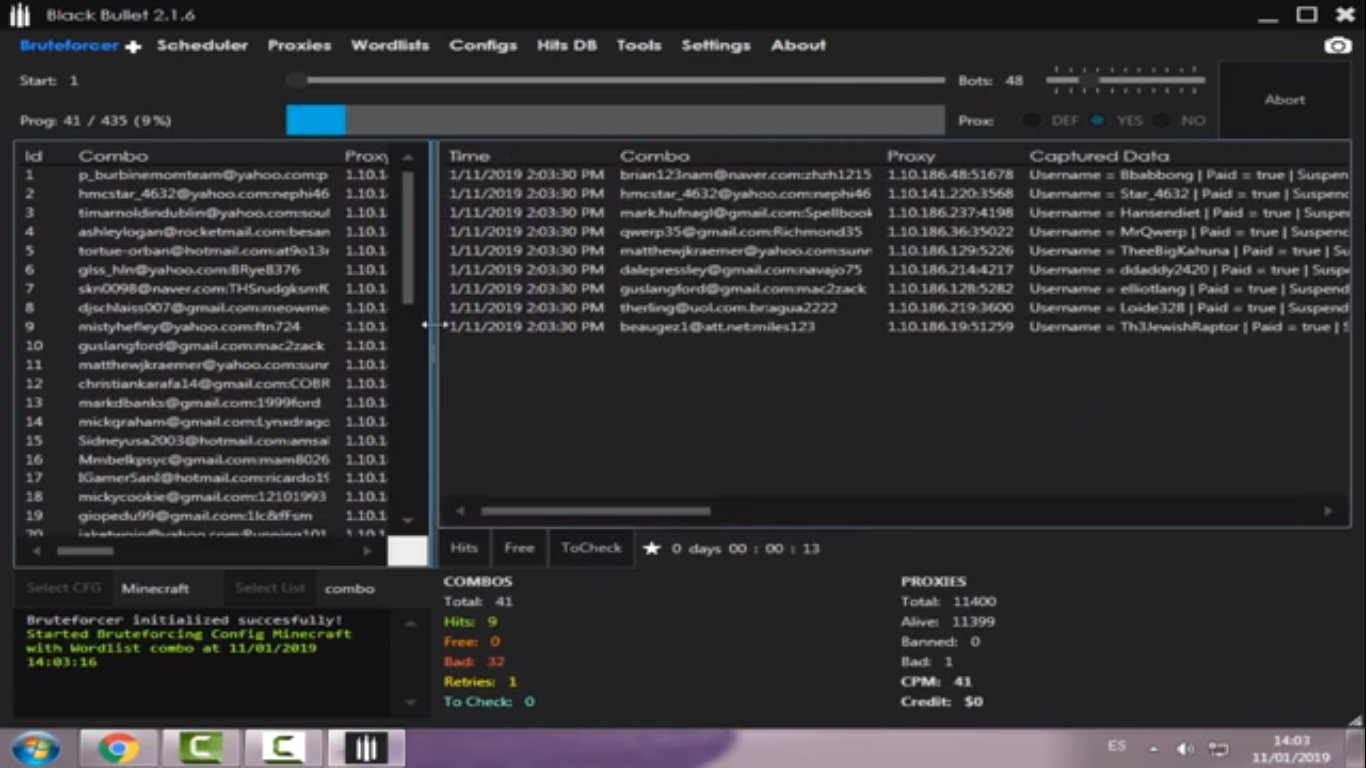Click the volume speaker tray icon
The width and height of the screenshot is (1366, 768).
coord(1186,748)
